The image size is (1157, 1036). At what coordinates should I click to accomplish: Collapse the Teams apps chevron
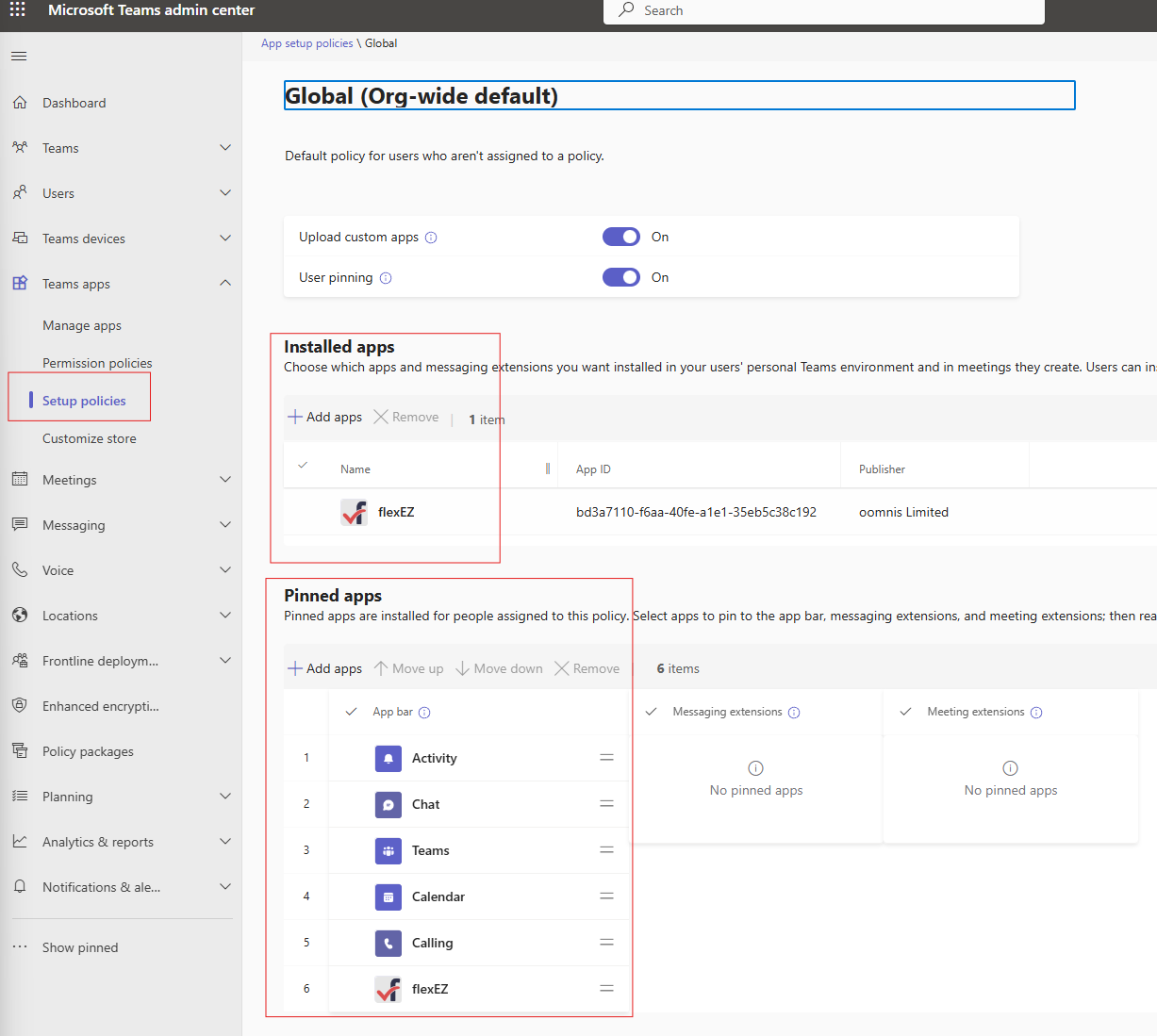(225, 283)
